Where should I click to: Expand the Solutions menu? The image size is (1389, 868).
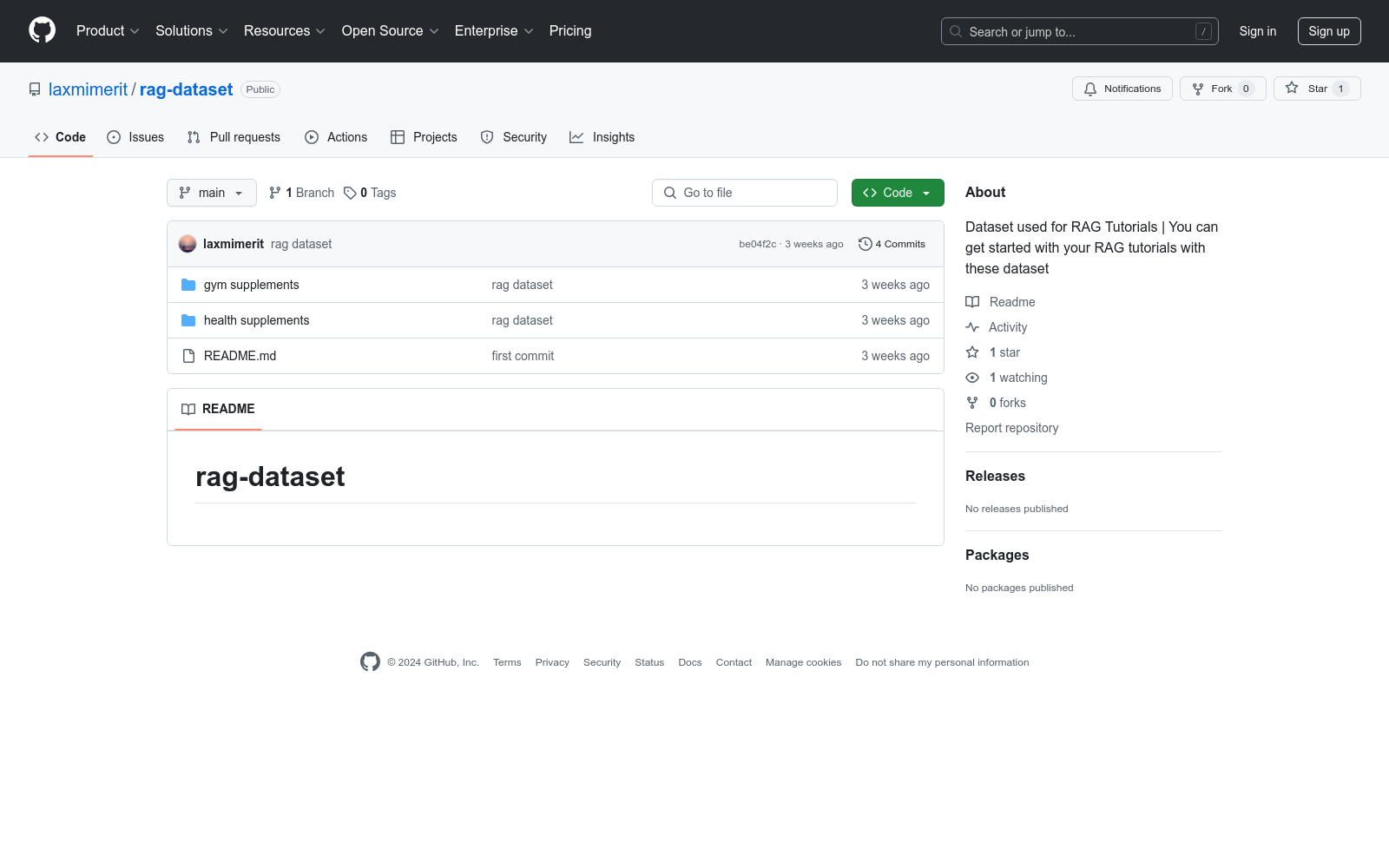[x=191, y=30]
